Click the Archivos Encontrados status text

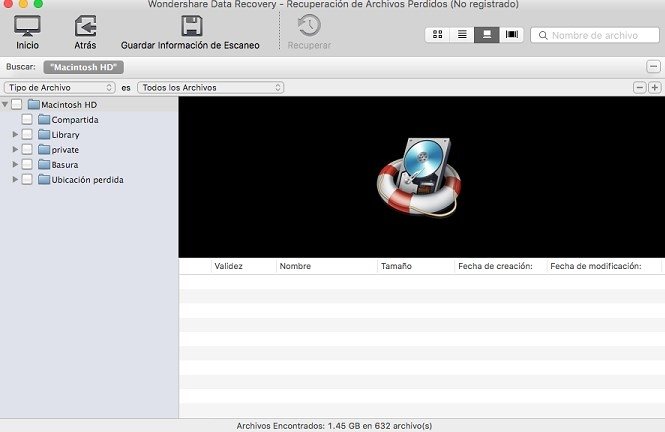pyautogui.click(x=334, y=426)
